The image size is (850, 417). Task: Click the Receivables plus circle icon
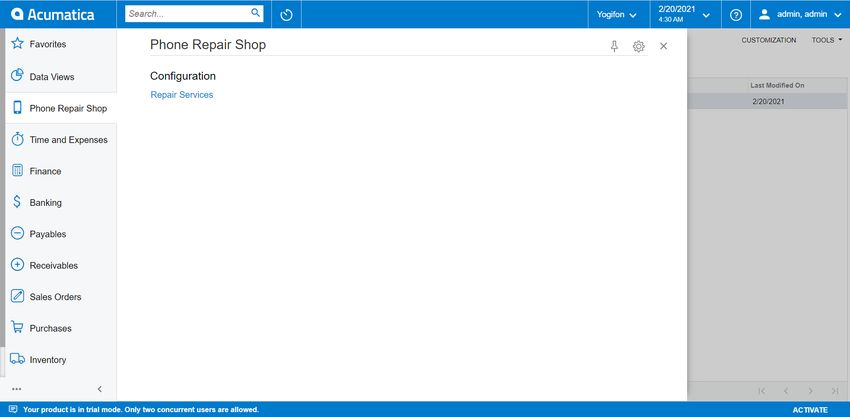(x=17, y=265)
